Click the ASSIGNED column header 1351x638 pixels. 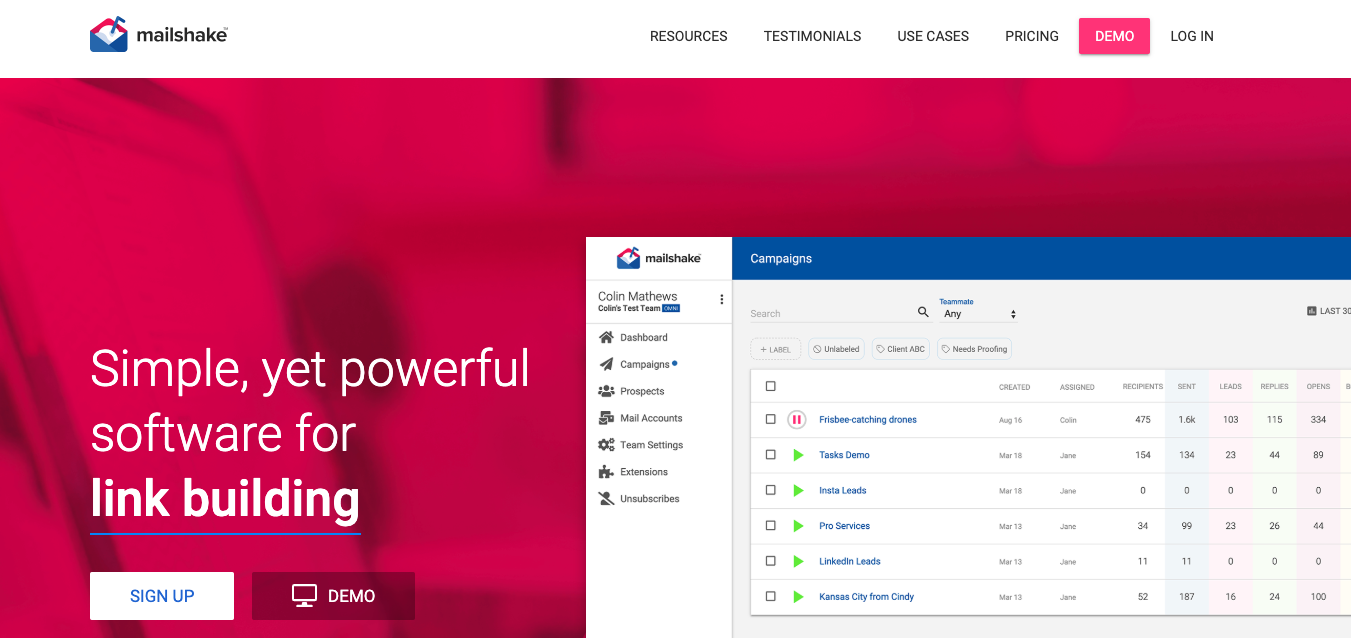(x=1077, y=388)
